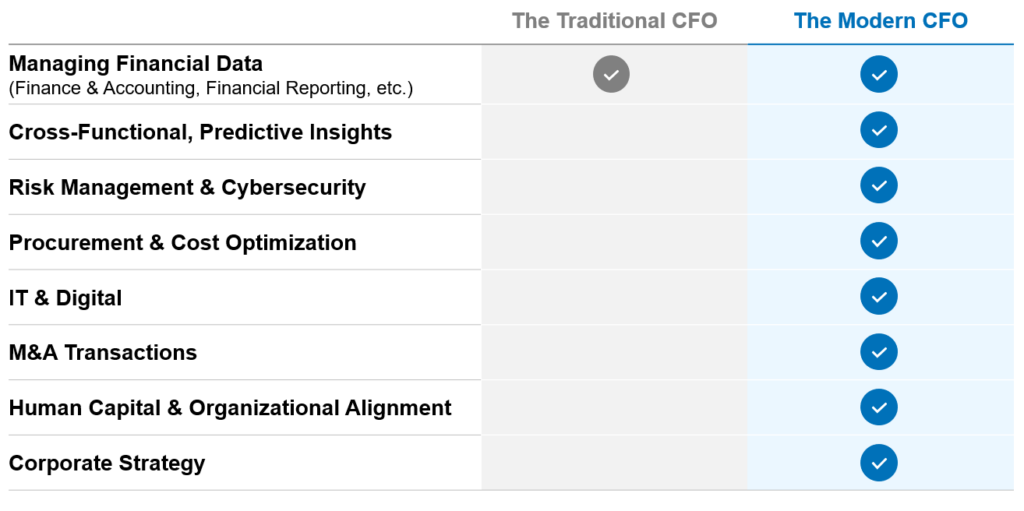Screen dimensions: 1024x511
Task: Select The Traditional CFO column header
Action: [615, 21]
